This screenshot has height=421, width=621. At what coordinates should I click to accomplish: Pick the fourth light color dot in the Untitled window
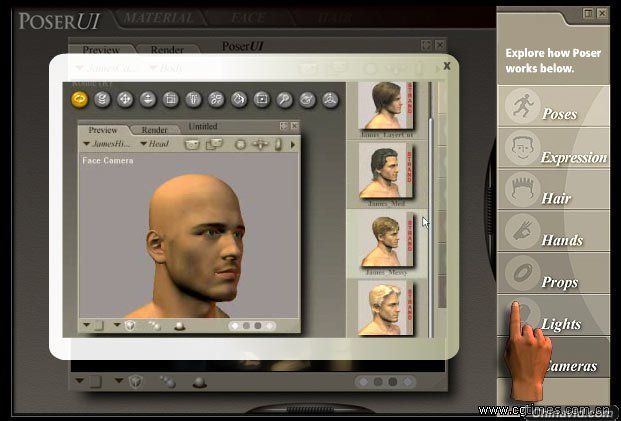pyautogui.click(x=270, y=326)
